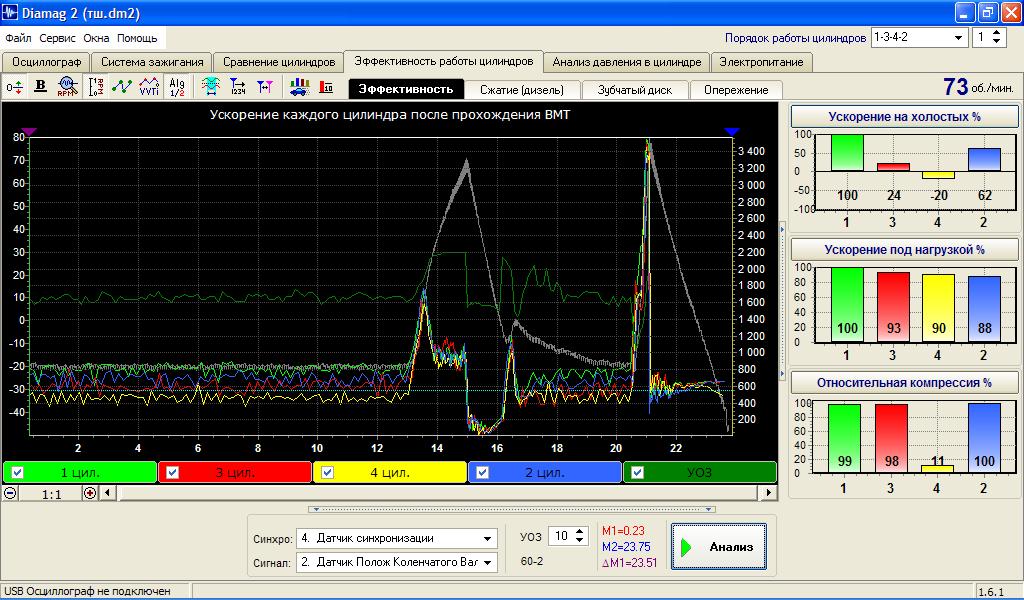Viewport: 1024px width, 600px height.
Task: Collapse bottom panel using left splitter arrow
Action: 316,509
